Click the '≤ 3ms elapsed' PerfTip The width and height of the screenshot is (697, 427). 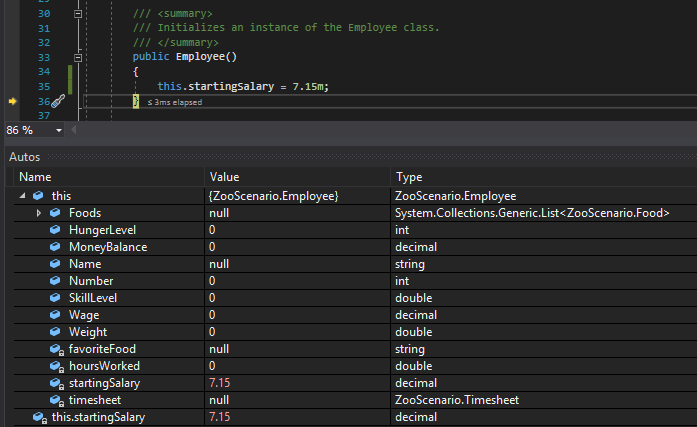pos(175,102)
